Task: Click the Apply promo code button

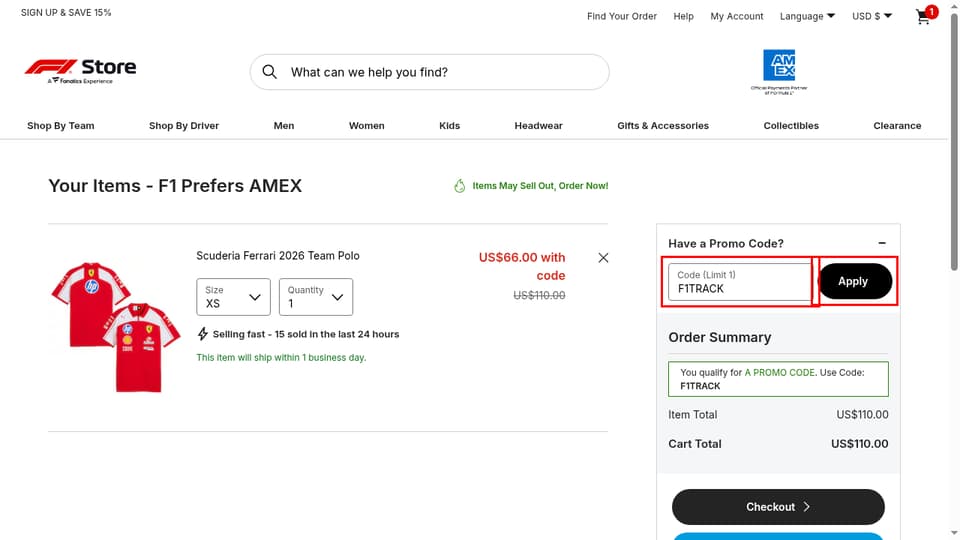Action: [855, 281]
